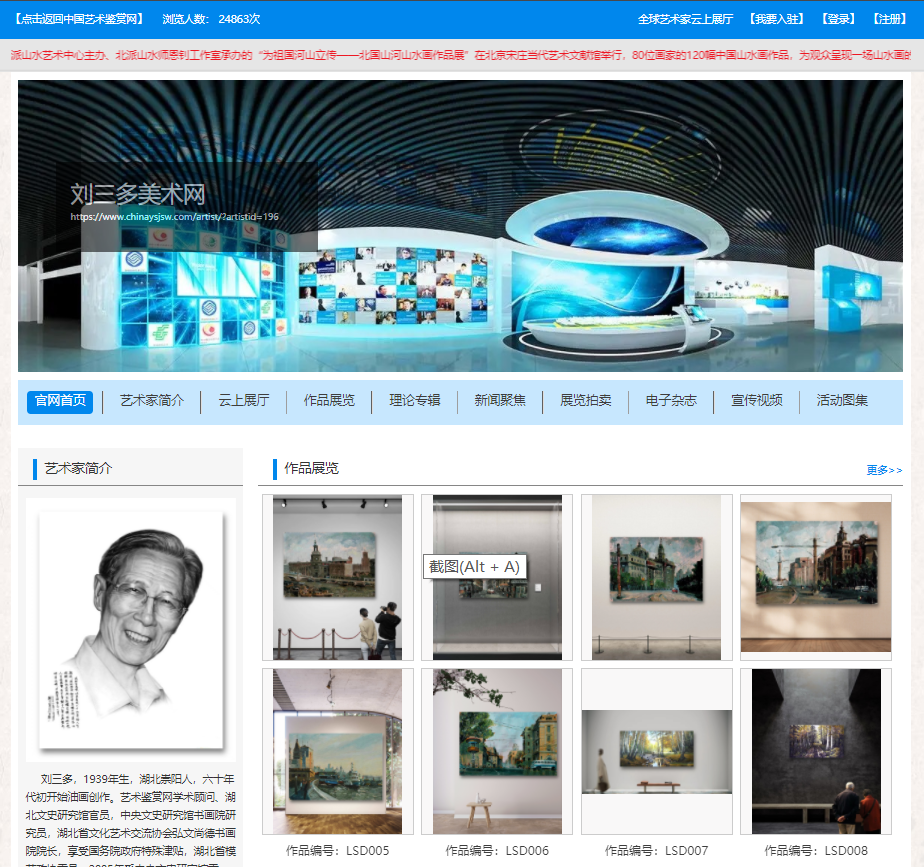The width and height of the screenshot is (924, 867).
Task: Open the artist portrait image of 刘三多
Action: click(131, 630)
